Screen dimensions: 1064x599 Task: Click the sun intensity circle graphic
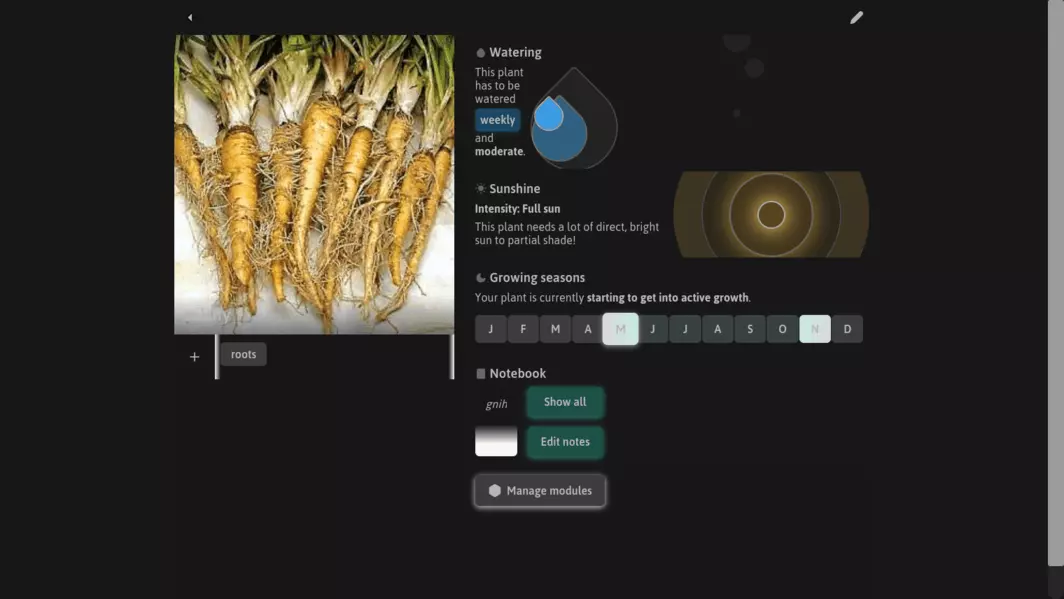[x=771, y=215]
